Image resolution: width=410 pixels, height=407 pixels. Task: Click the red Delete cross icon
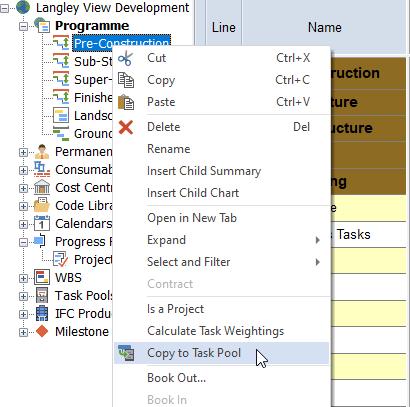click(126, 127)
